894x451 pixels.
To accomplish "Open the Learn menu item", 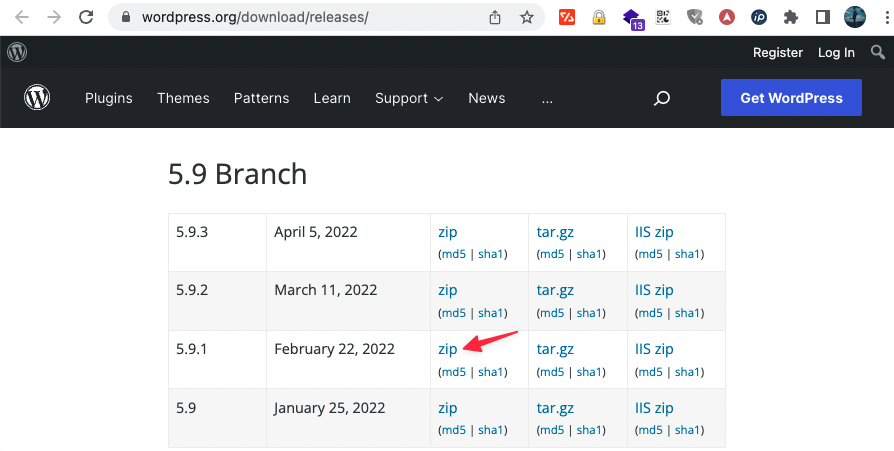I will point(332,98).
